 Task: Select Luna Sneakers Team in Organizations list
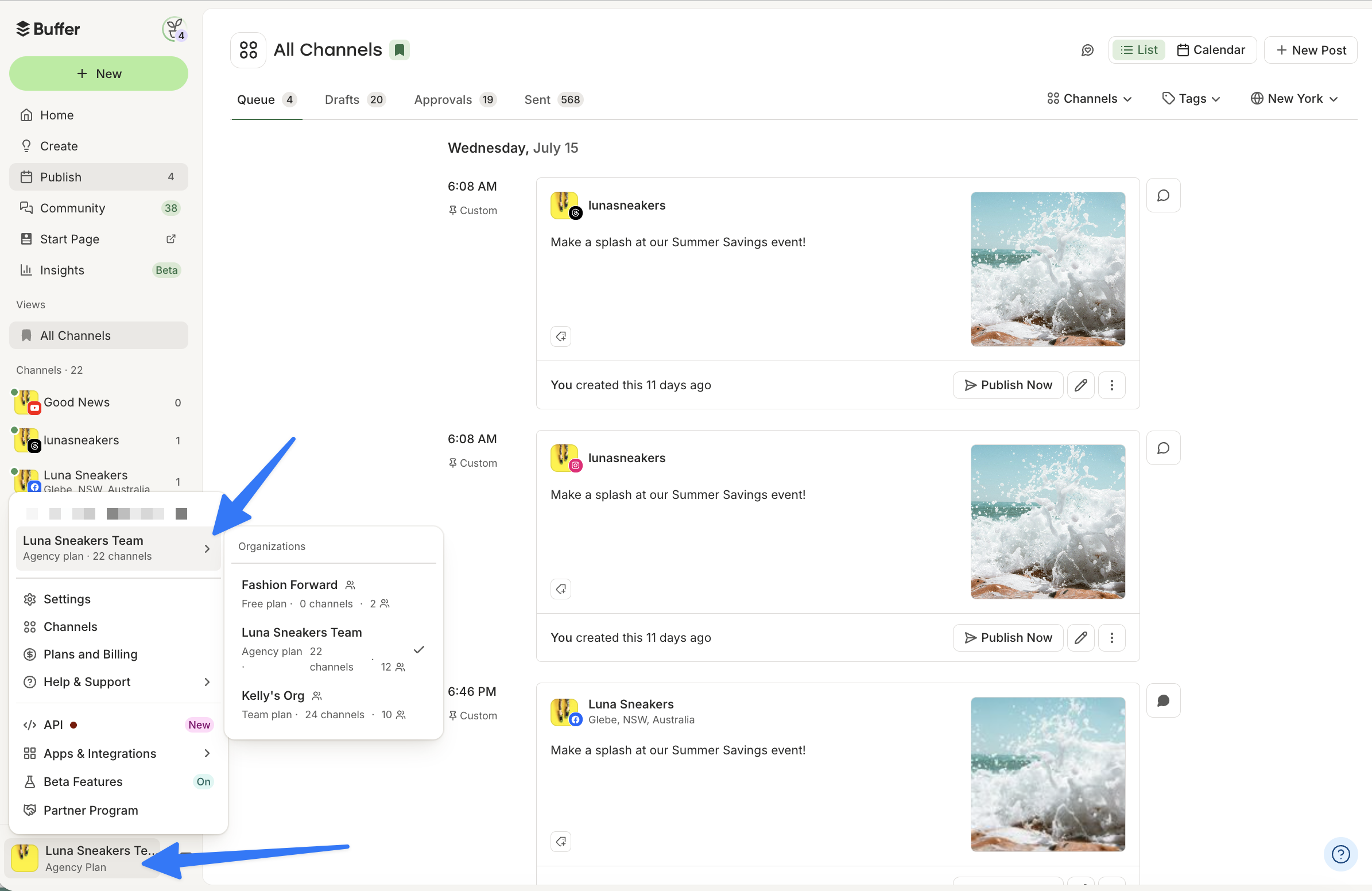click(333, 649)
